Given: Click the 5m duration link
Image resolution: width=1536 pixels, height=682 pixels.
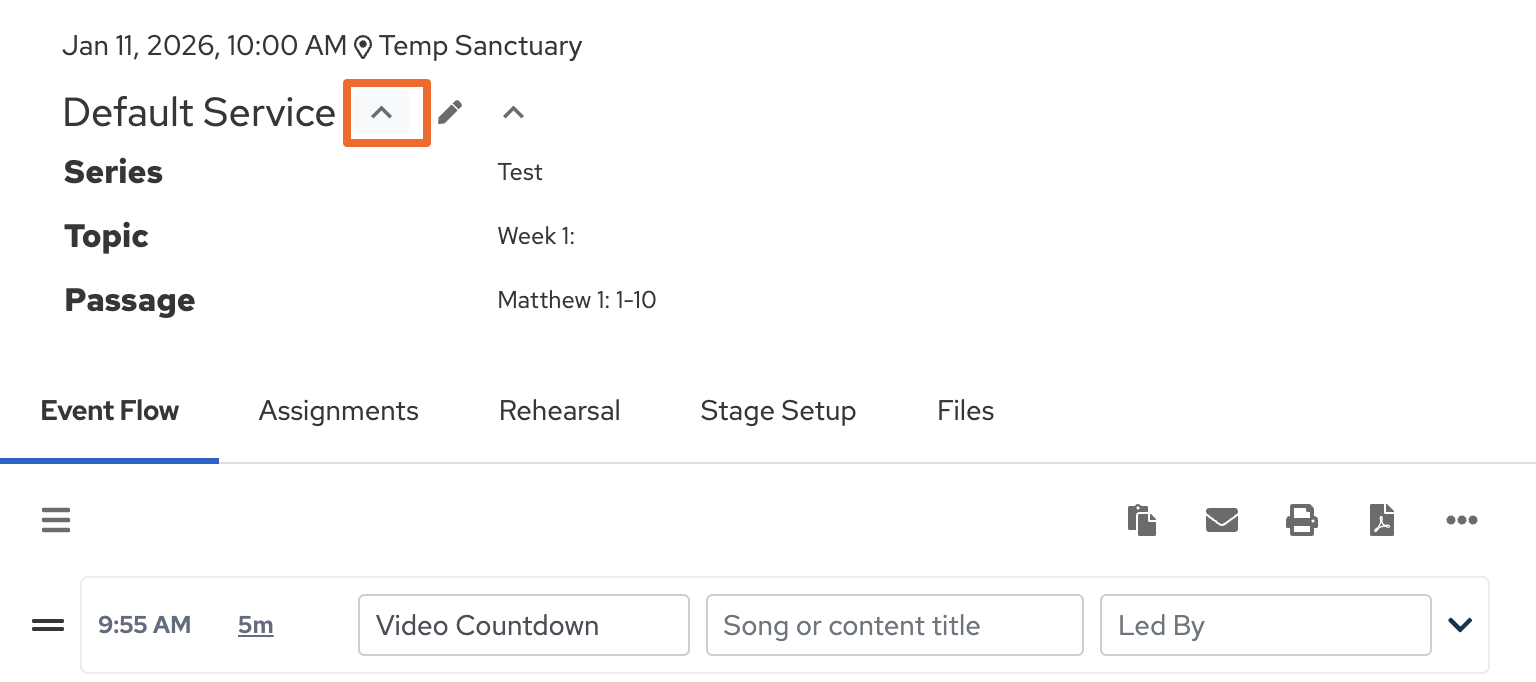Looking at the screenshot, I should [255, 626].
